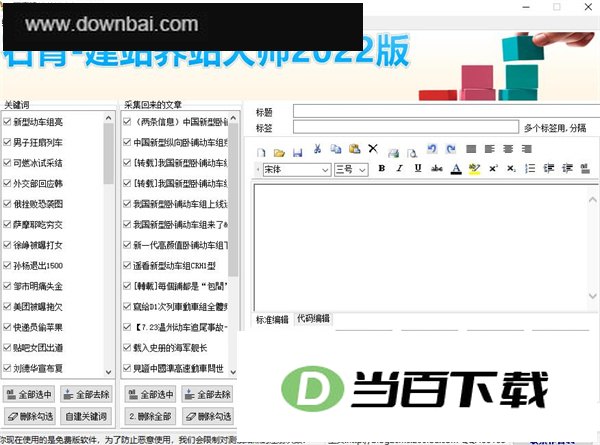Decrease indent of the paragraph
Screen dimensions: 600x445
[549, 168]
